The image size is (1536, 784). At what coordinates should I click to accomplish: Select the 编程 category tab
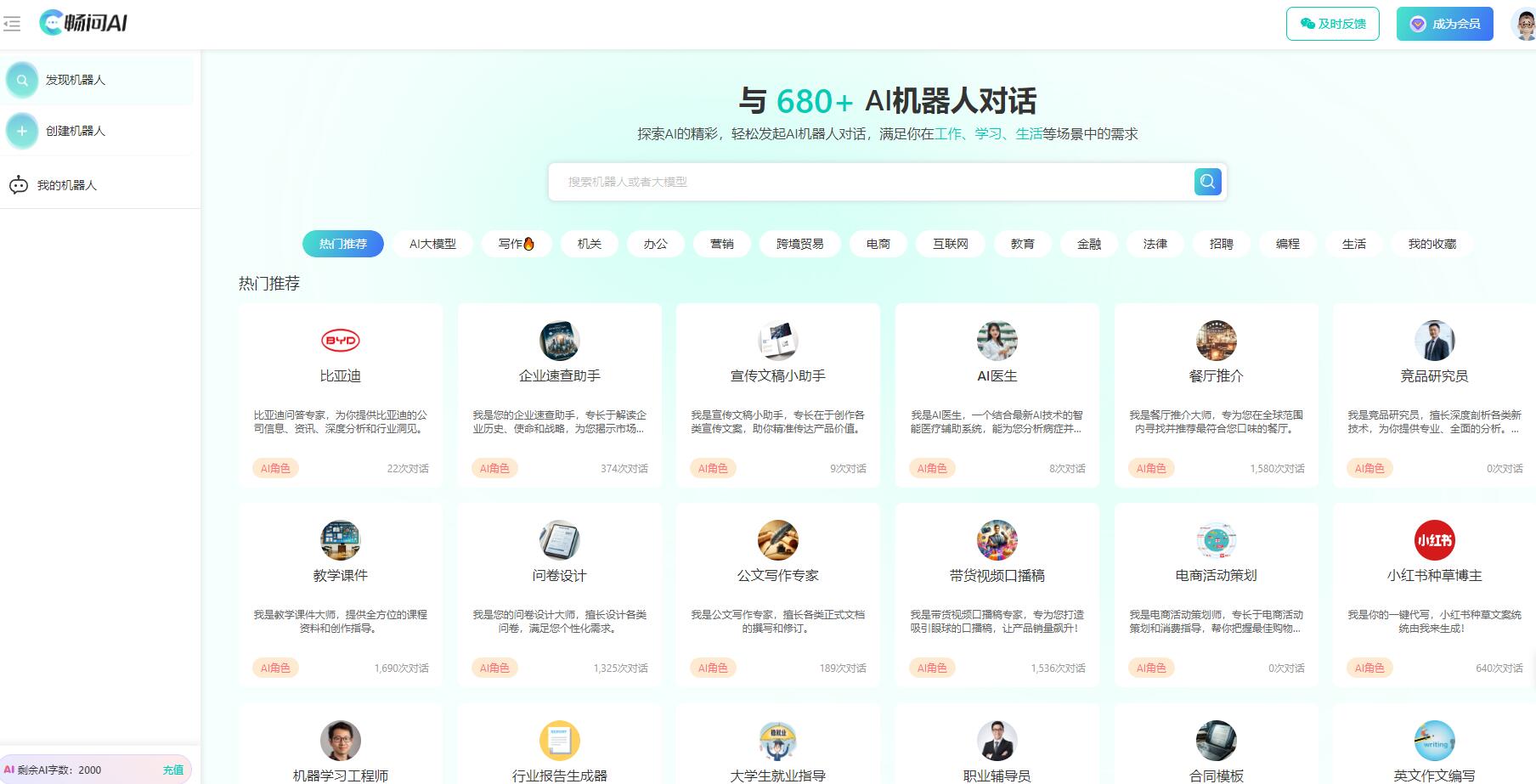pyautogui.click(x=1288, y=244)
